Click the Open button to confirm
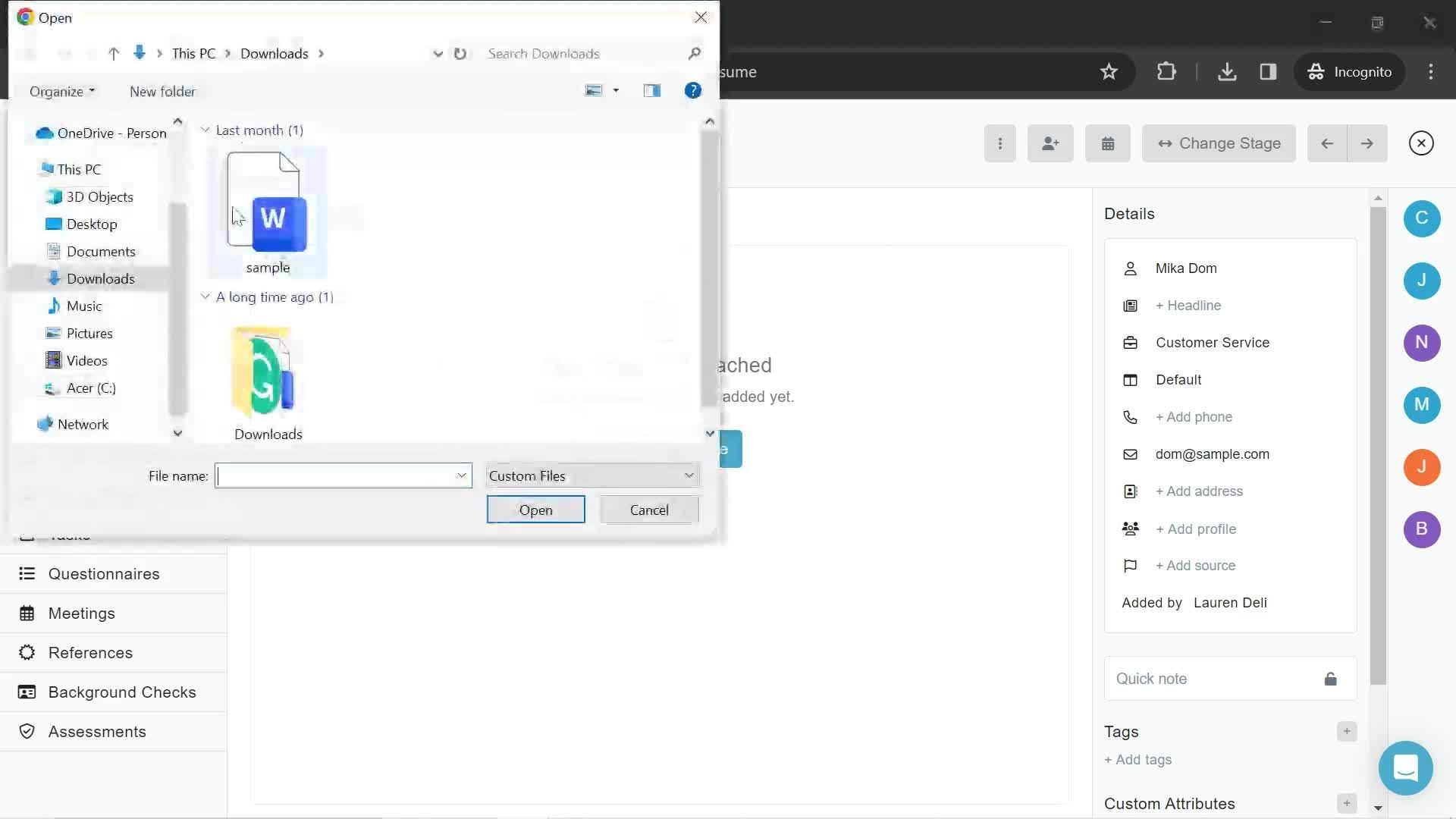The image size is (1456, 819). (536, 509)
